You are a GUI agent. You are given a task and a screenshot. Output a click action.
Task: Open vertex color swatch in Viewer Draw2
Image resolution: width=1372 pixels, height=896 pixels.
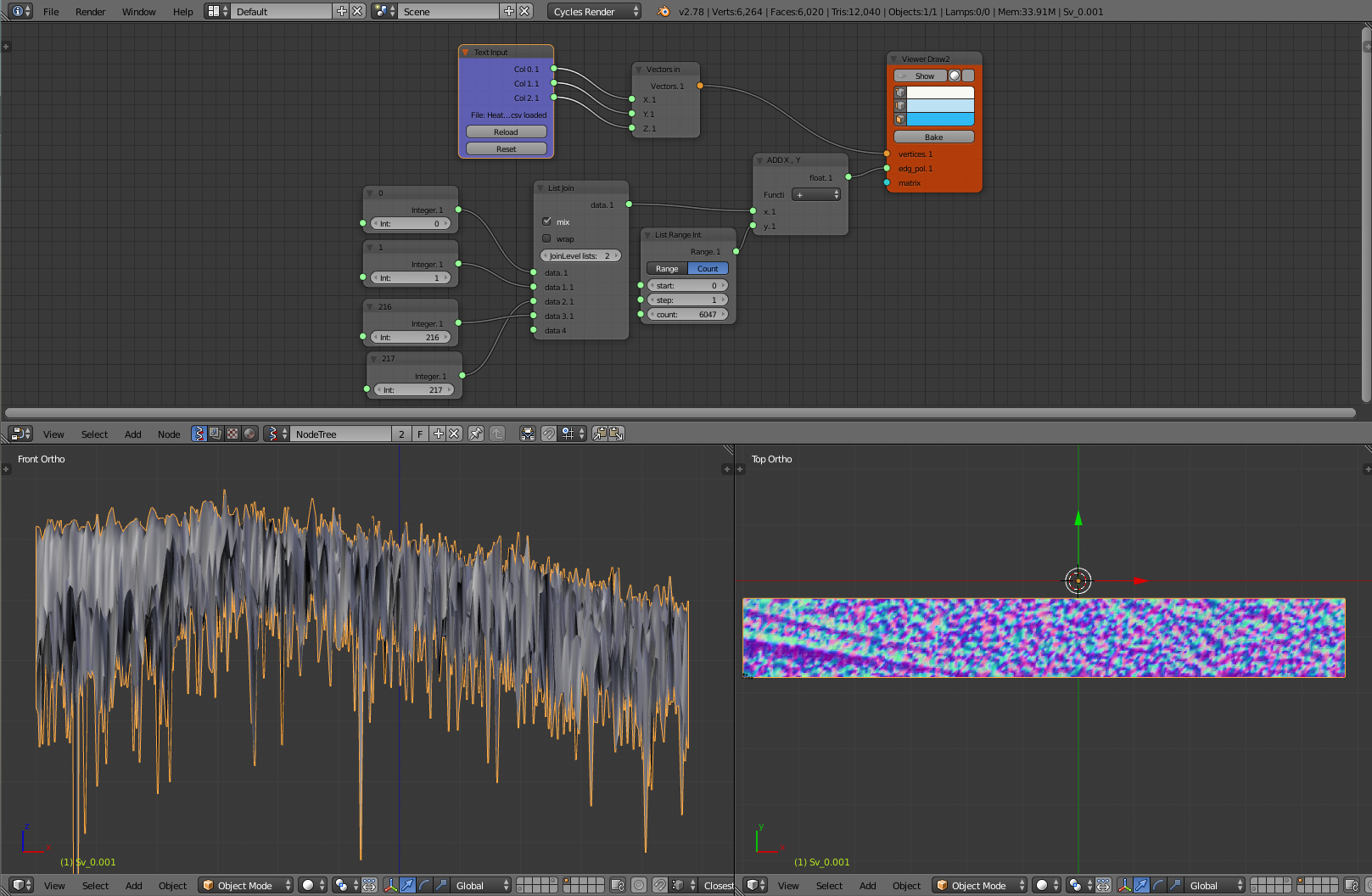940,92
